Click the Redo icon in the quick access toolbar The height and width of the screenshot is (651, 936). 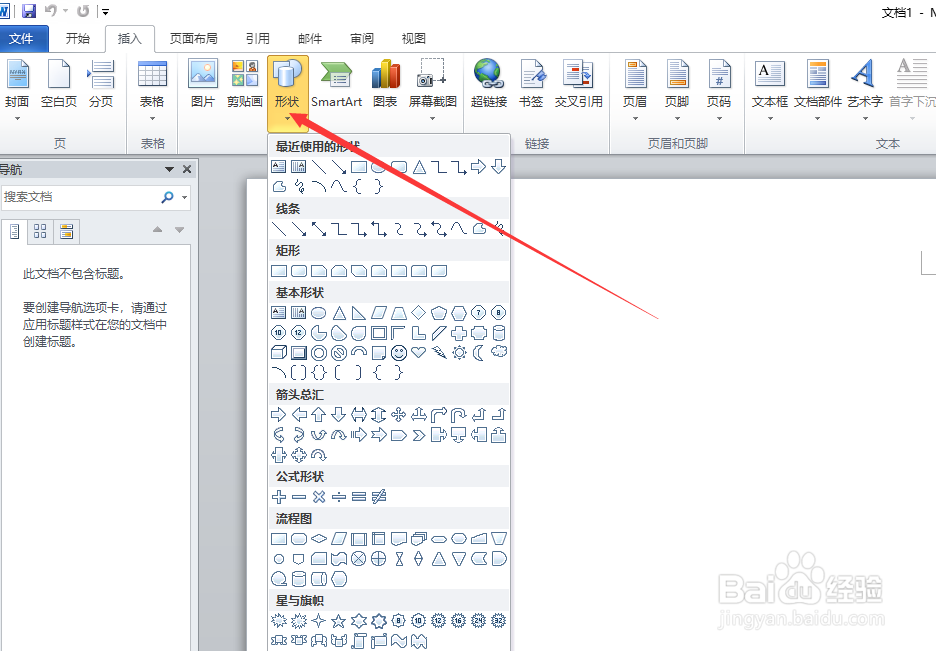click(x=83, y=11)
